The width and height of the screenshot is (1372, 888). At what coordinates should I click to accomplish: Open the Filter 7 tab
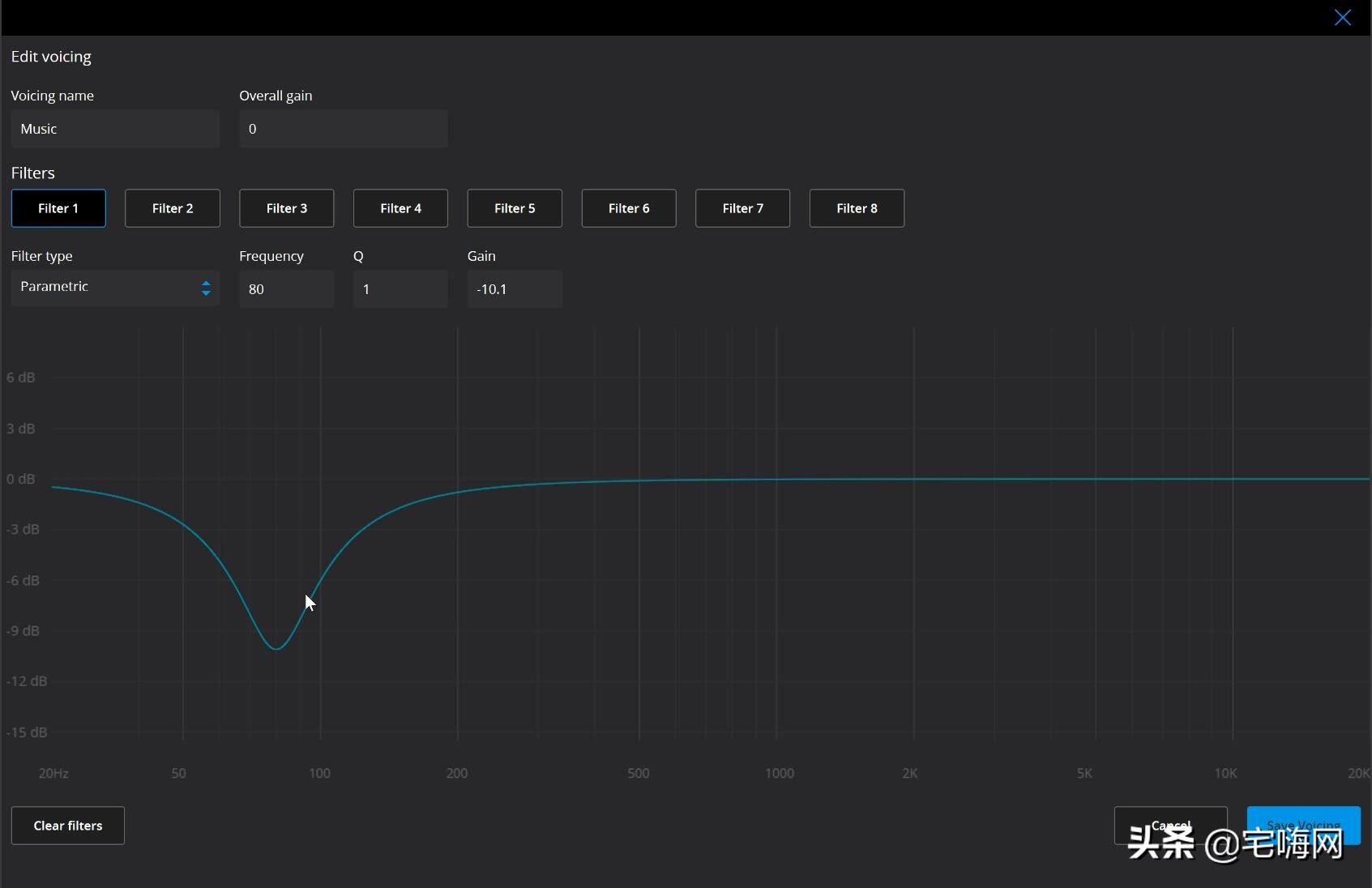click(x=742, y=208)
